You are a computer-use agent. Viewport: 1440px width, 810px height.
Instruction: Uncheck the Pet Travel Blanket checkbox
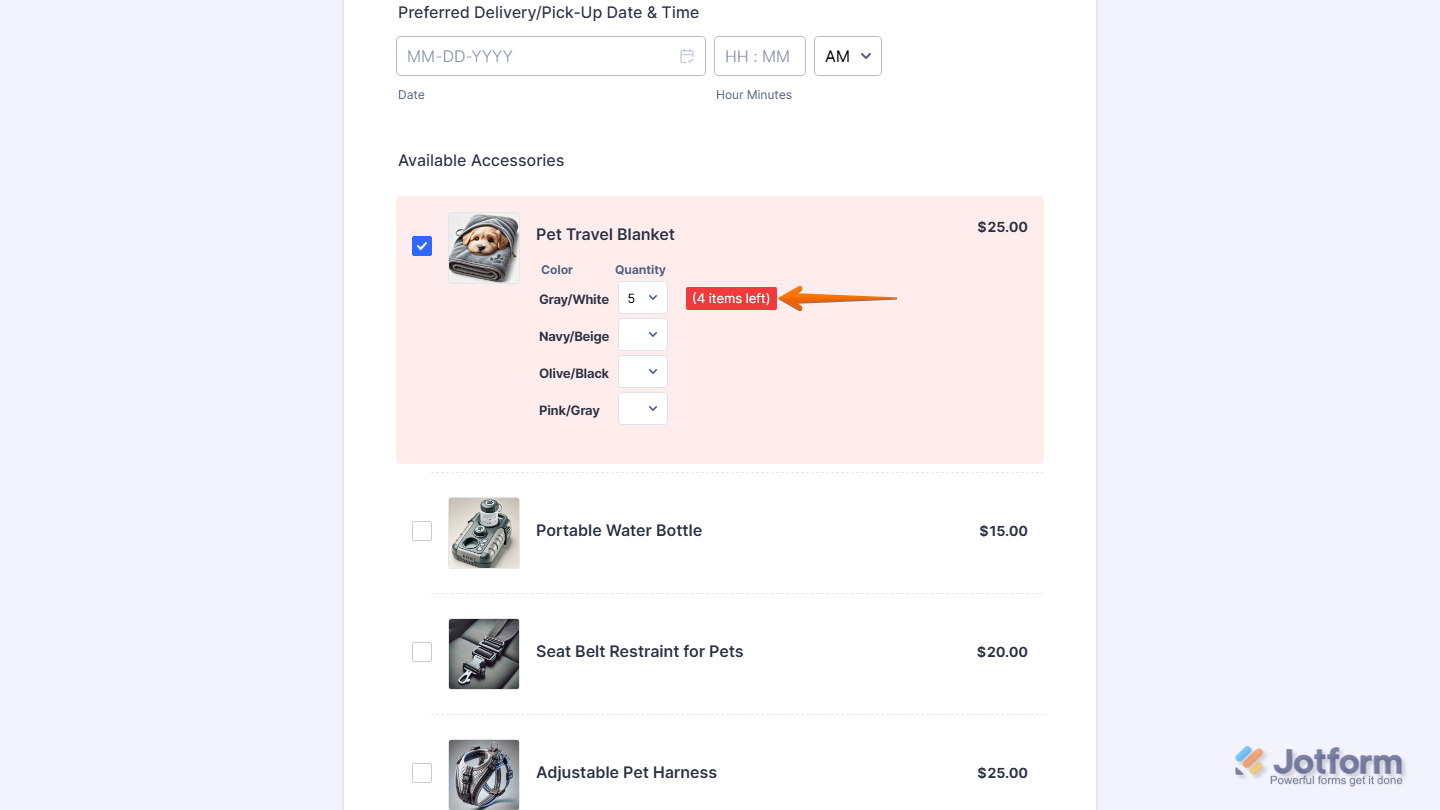(x=422, y=246)
